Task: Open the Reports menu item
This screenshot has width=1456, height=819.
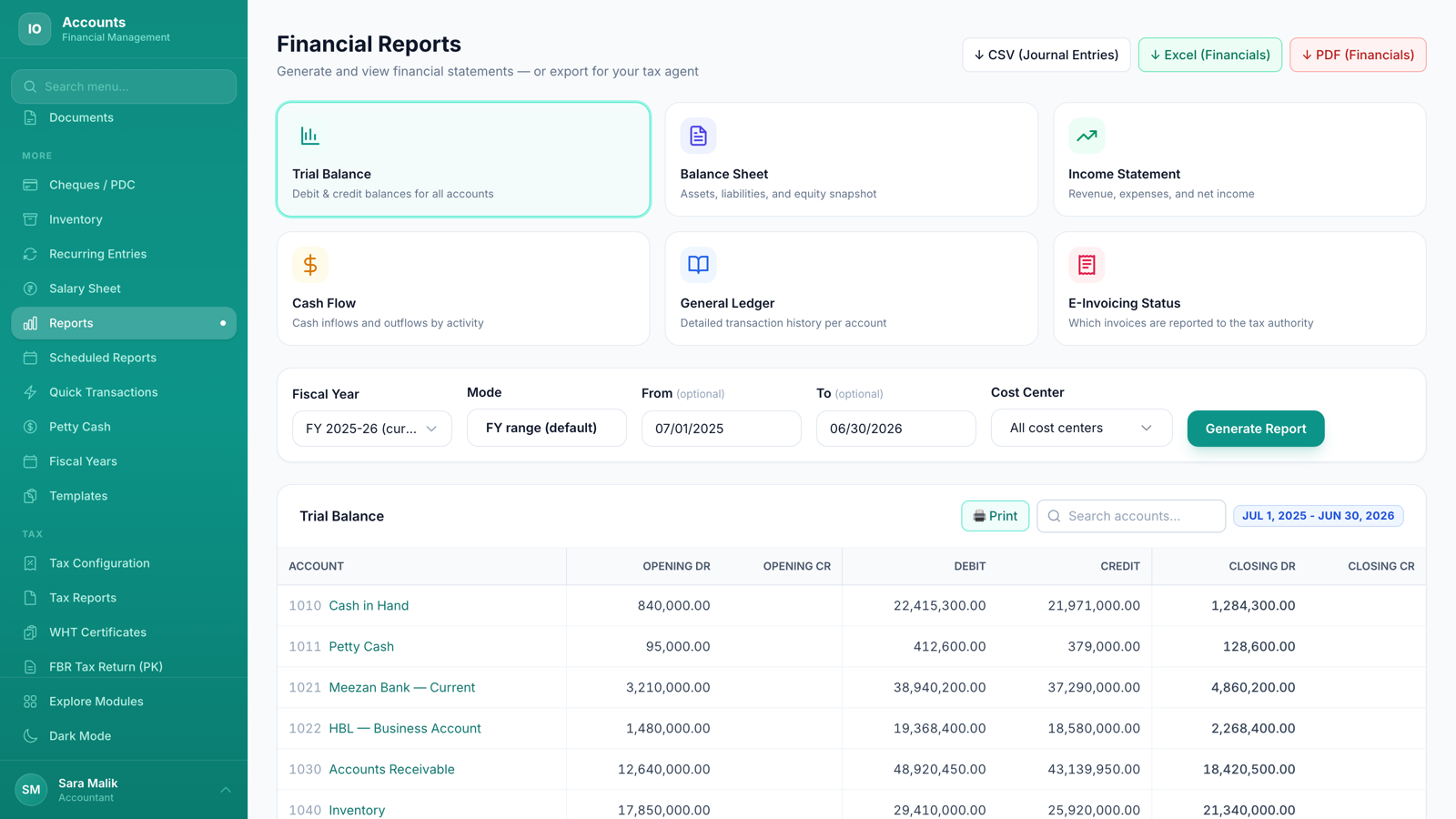Action: pos(124,323)
